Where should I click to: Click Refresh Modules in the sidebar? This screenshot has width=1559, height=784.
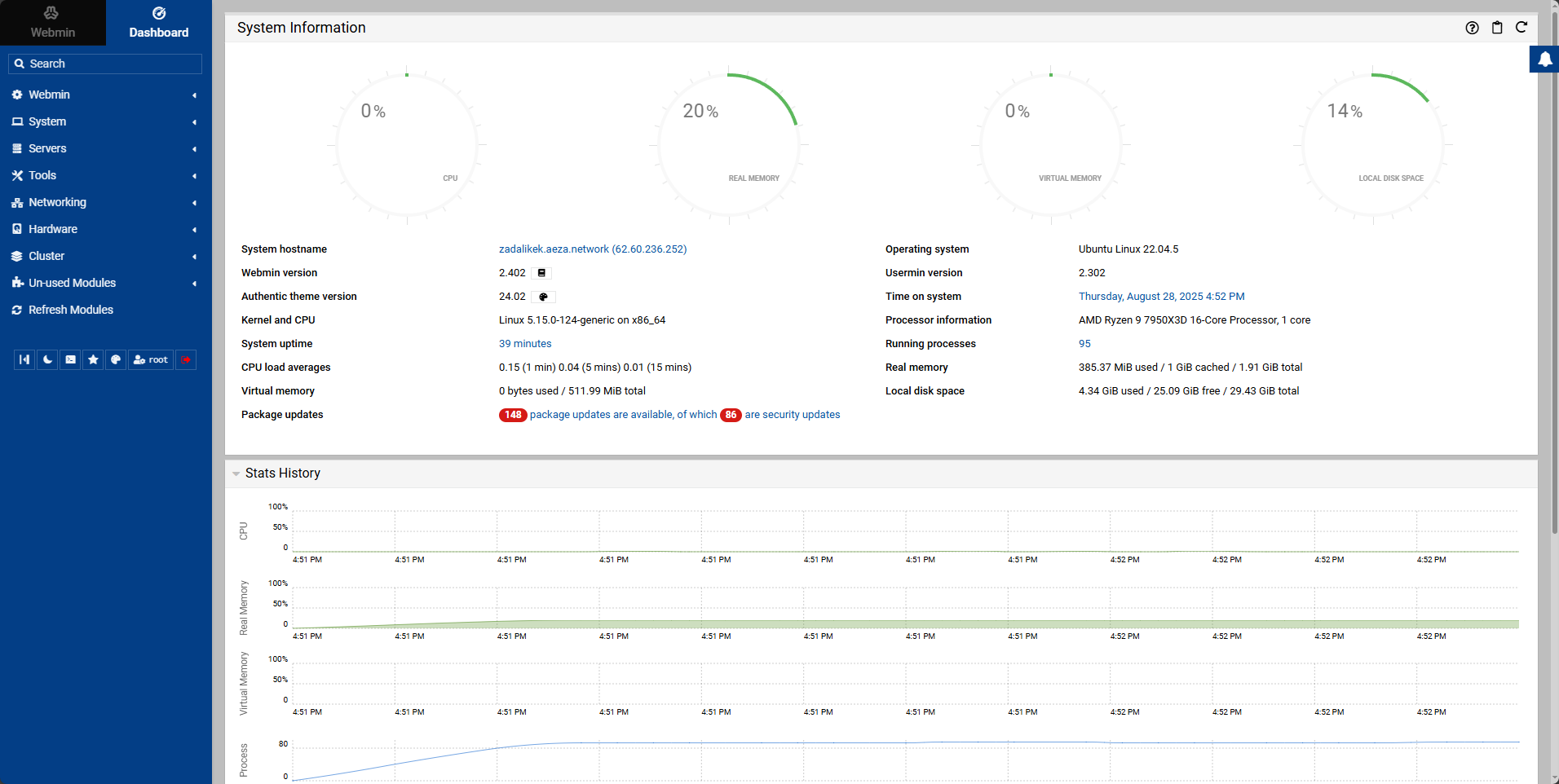(x=70, y=310)
